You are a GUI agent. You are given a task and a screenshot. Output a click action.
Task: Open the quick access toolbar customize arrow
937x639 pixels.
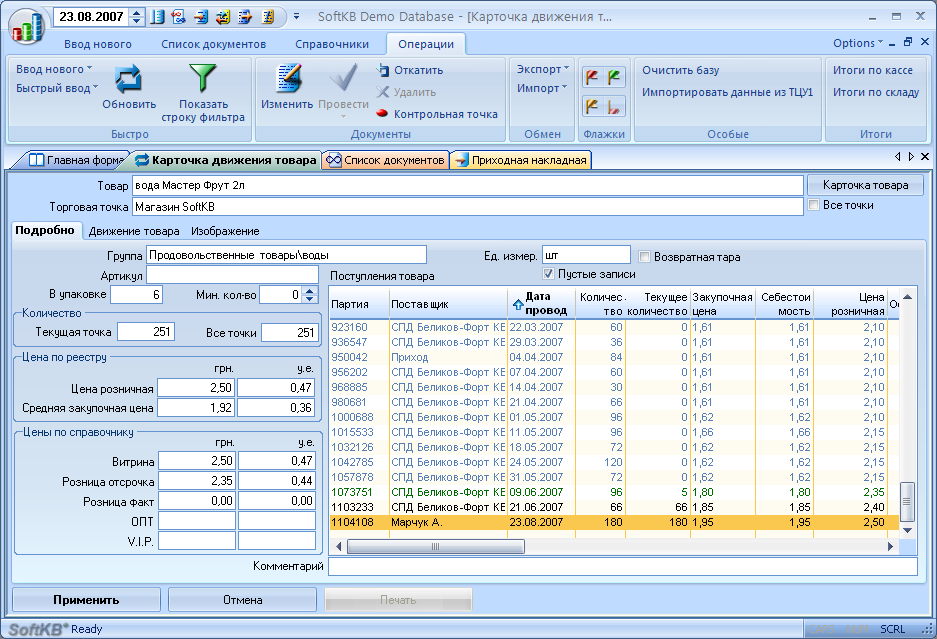tap(296, 17)
